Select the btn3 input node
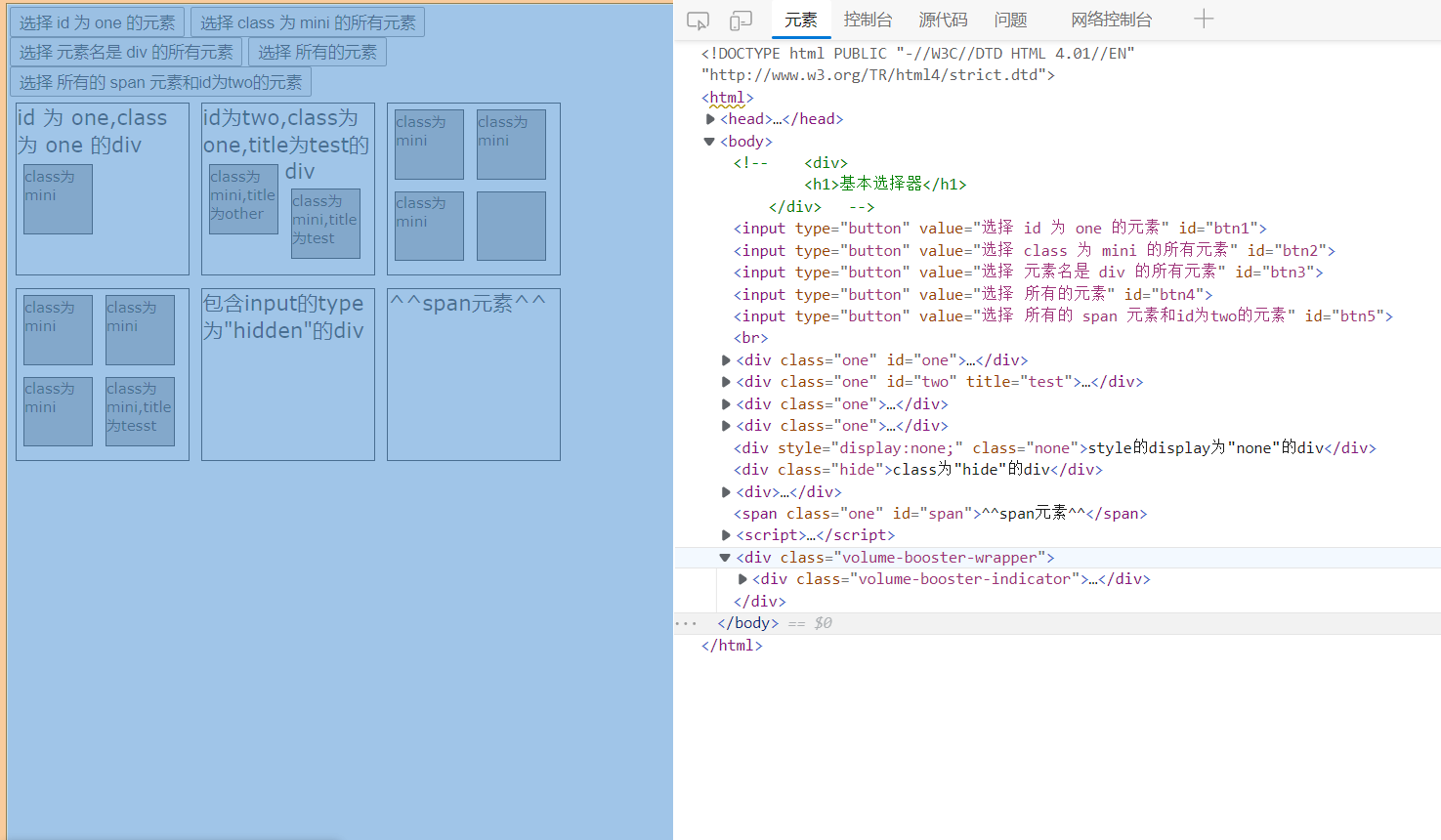Image resolution: width=1441 pixels, height=840 pixels. coord(1029,273)
